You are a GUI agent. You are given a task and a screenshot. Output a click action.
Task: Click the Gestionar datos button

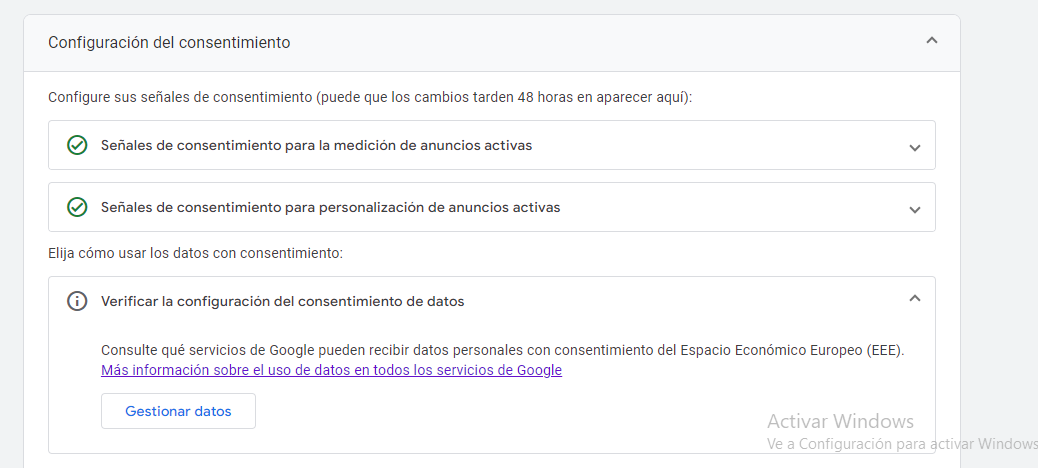178,411
